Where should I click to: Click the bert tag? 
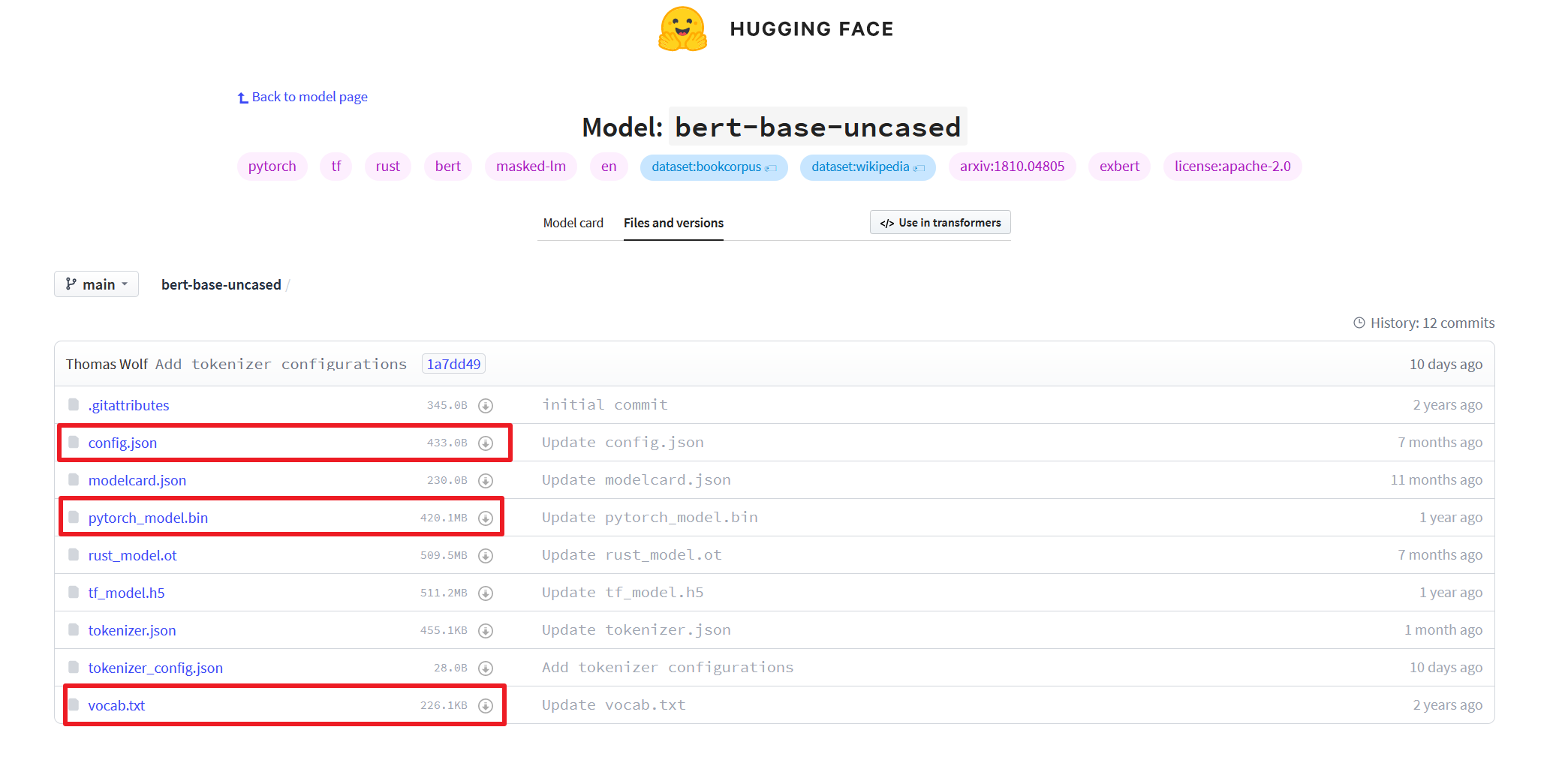448,167
